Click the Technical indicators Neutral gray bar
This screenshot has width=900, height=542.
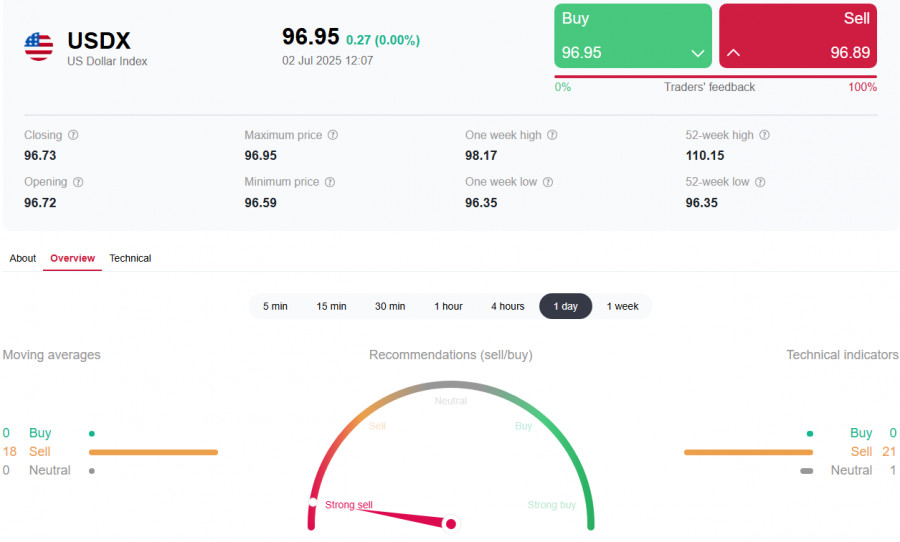click(x=806, y=471)
